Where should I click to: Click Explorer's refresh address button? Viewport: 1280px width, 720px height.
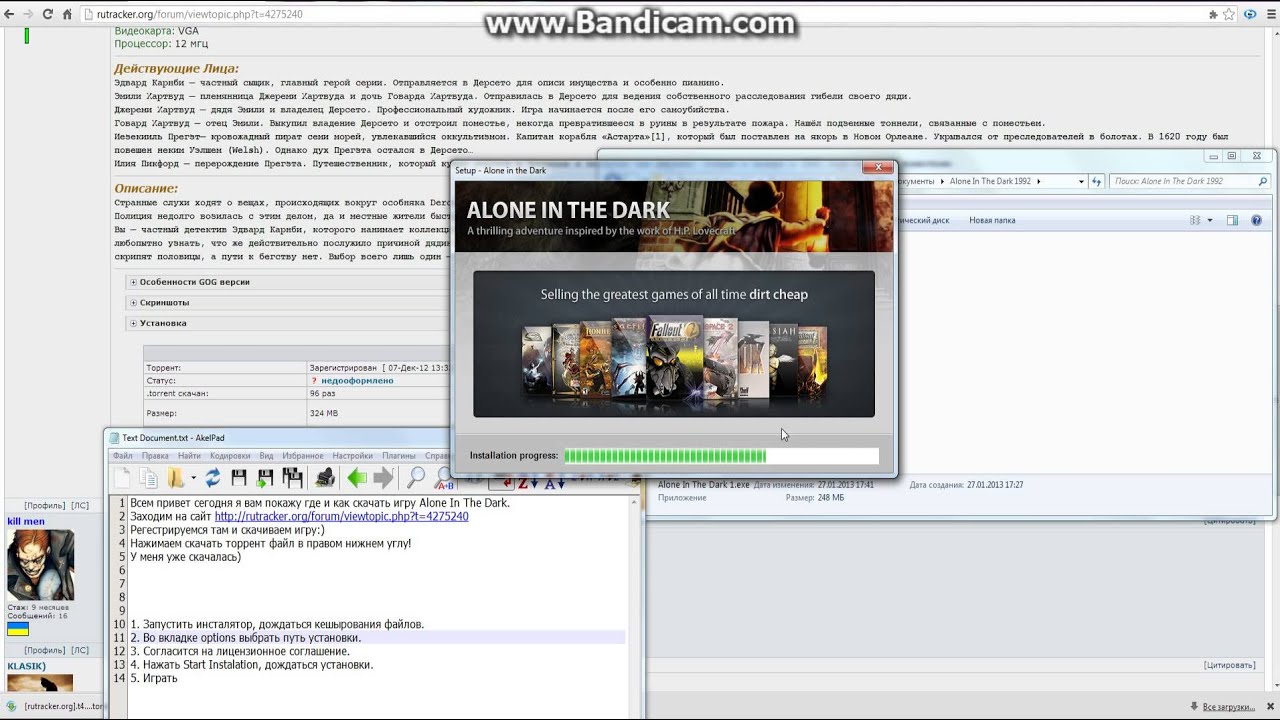coord(1096,181)
